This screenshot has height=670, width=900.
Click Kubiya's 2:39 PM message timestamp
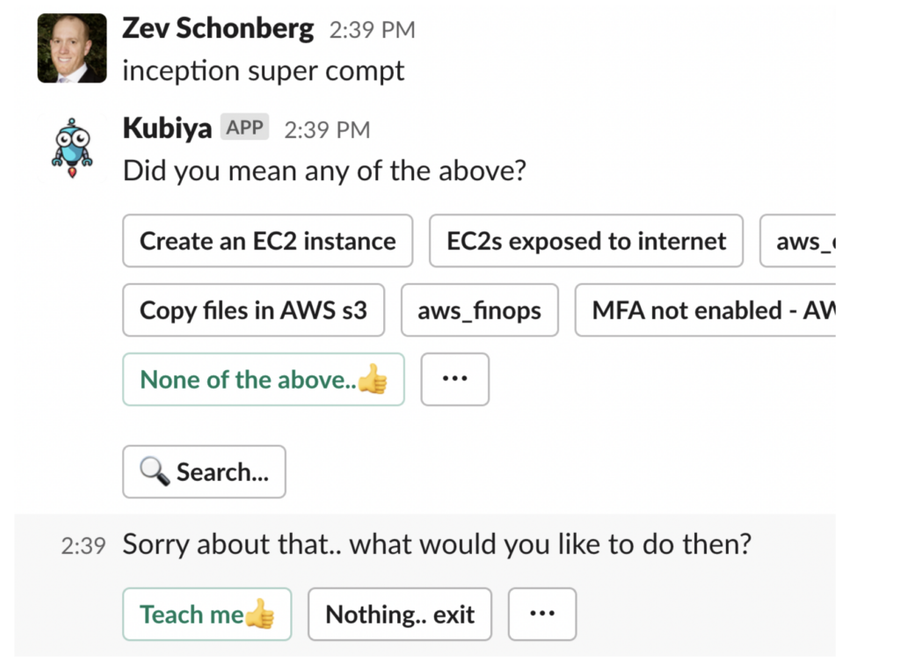click(x=327, y=129)
